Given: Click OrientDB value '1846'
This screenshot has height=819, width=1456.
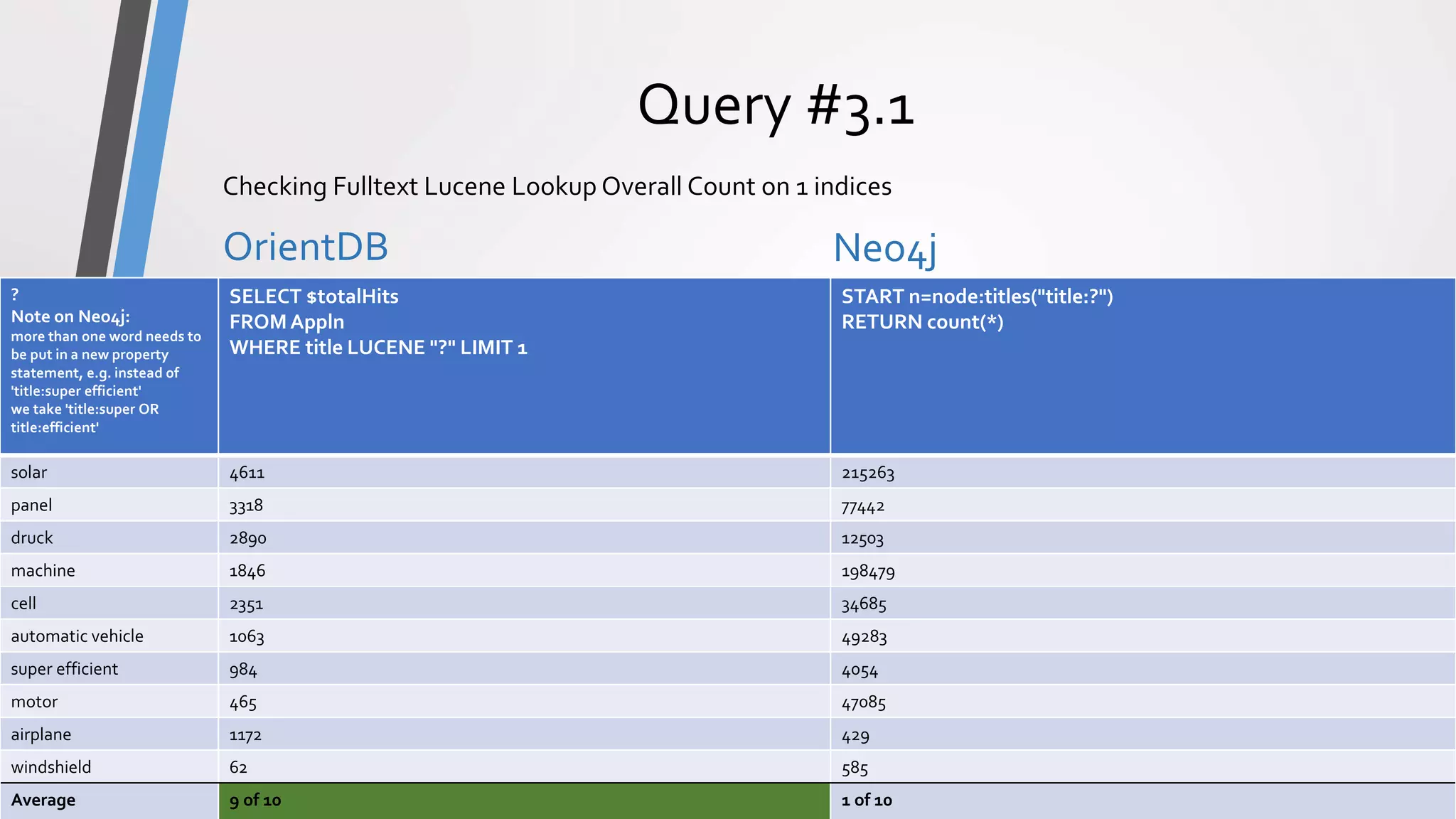Looking at the screenshot, I should (x=247, y=571).
